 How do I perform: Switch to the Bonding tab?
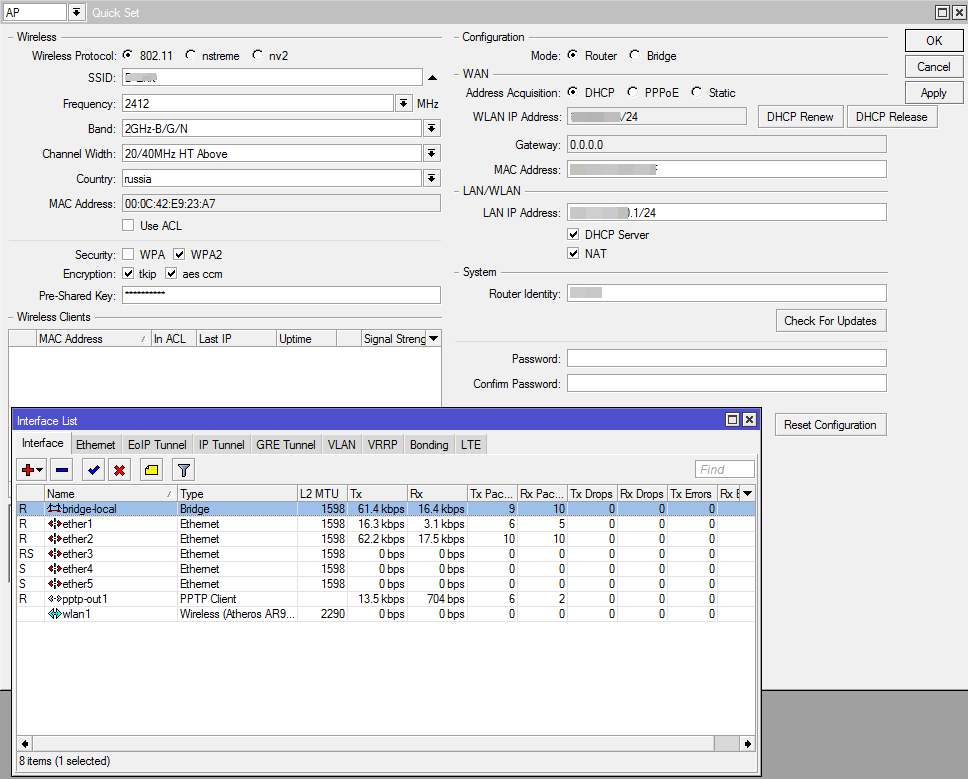[429, 444]
